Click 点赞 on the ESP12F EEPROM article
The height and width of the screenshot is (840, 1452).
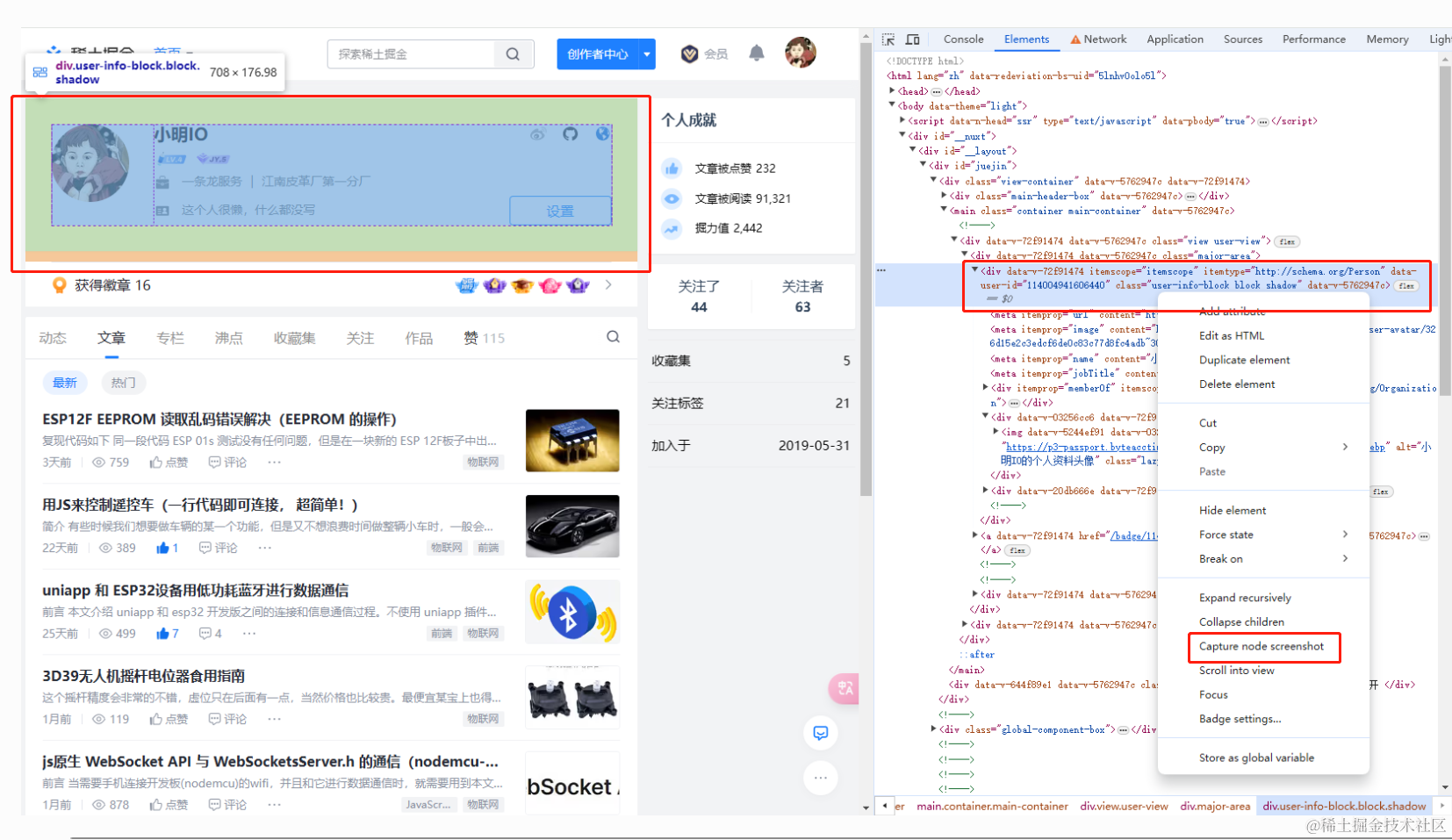point(169,462)
